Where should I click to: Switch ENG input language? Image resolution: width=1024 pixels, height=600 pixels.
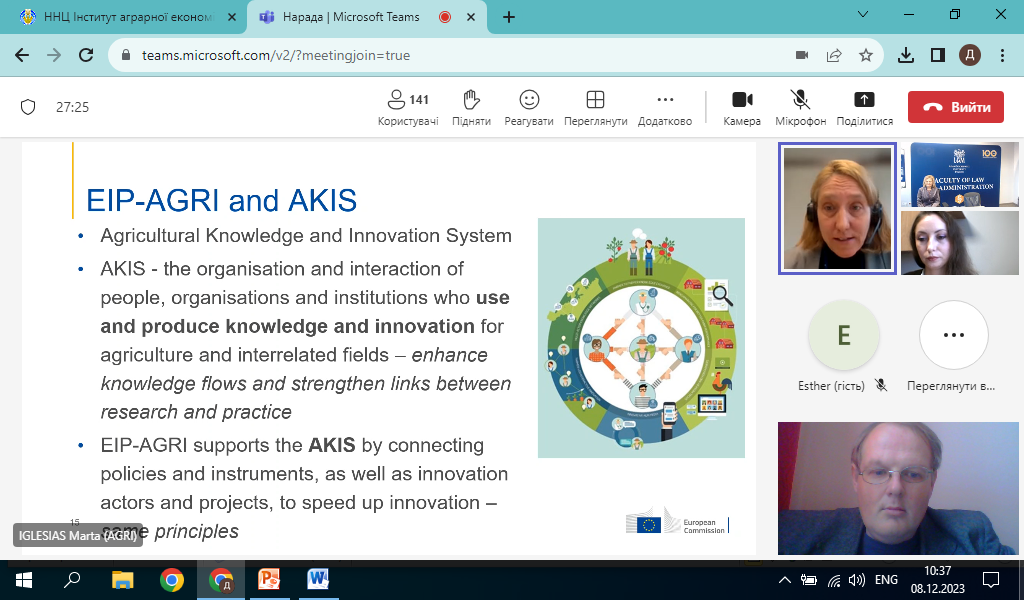pos(886,580)
